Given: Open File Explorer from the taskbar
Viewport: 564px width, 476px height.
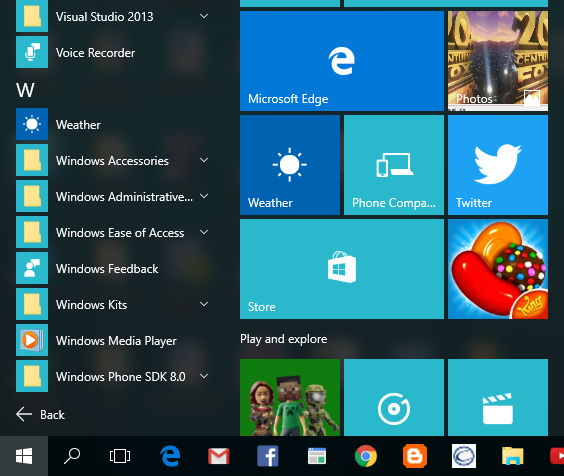Looking at the screenshot, I should point(513,456).
